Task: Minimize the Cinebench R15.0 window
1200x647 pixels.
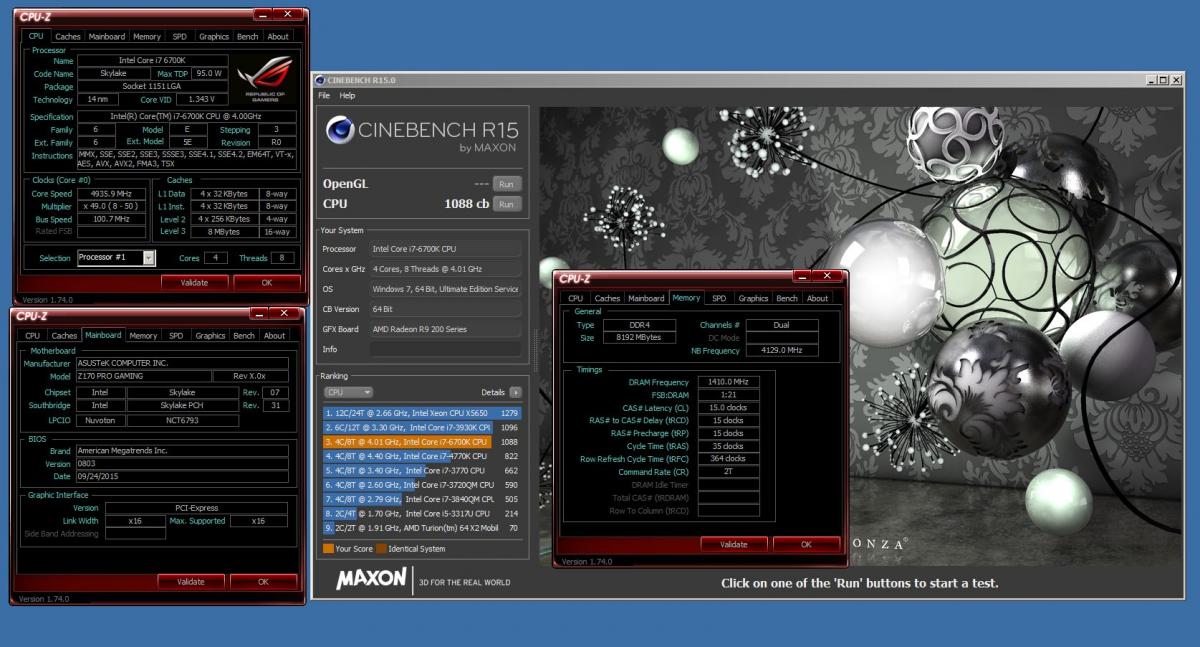Action: click(1153, 80)
